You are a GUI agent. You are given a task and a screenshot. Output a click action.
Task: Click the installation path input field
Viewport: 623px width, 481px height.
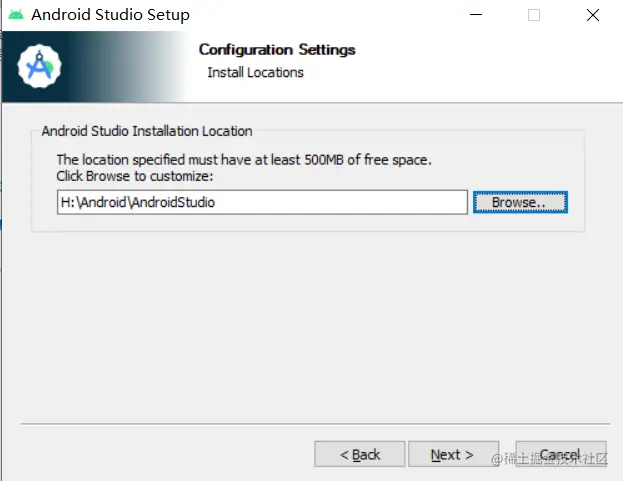click(262, 202)
